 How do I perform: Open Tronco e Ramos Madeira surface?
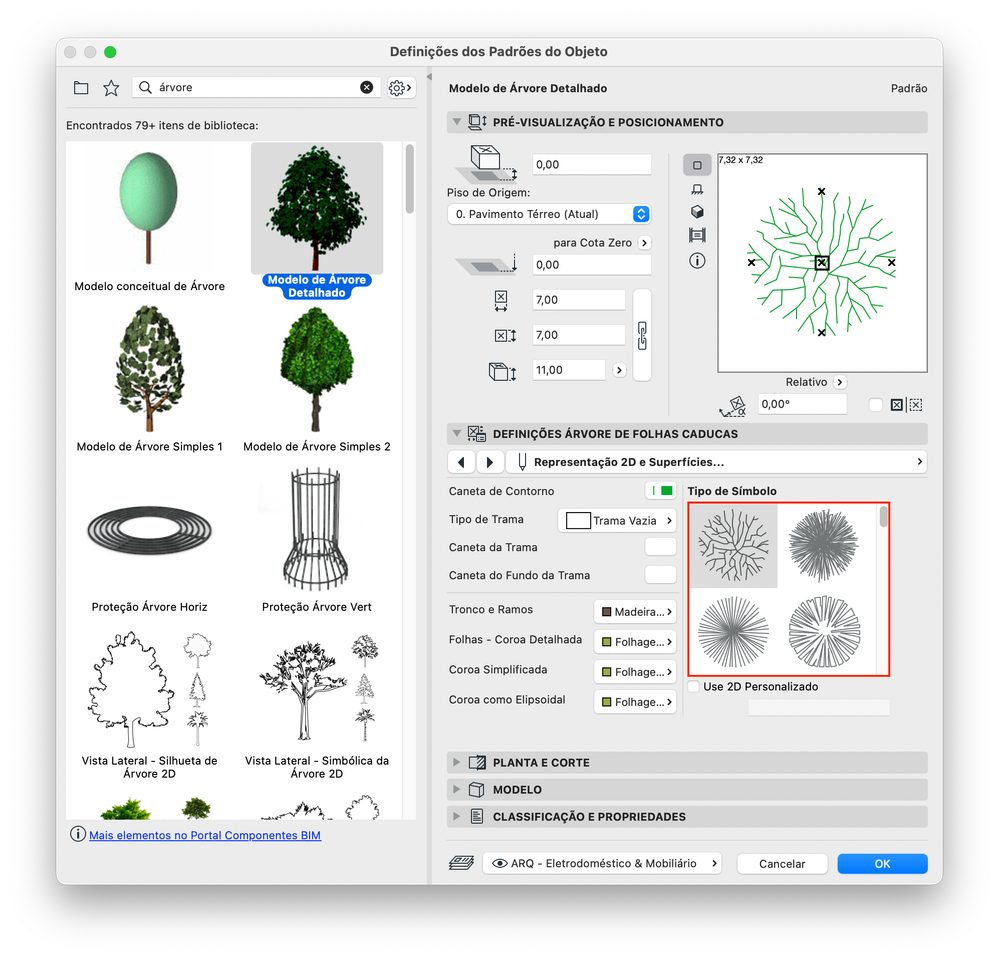635,612
